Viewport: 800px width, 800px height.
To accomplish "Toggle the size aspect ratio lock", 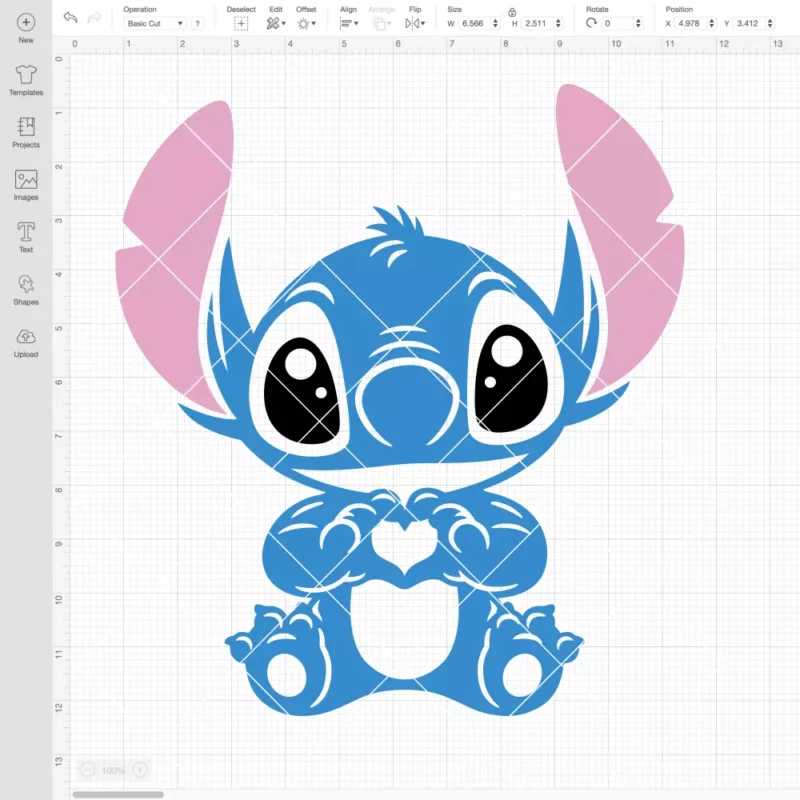I will (512, 12).
